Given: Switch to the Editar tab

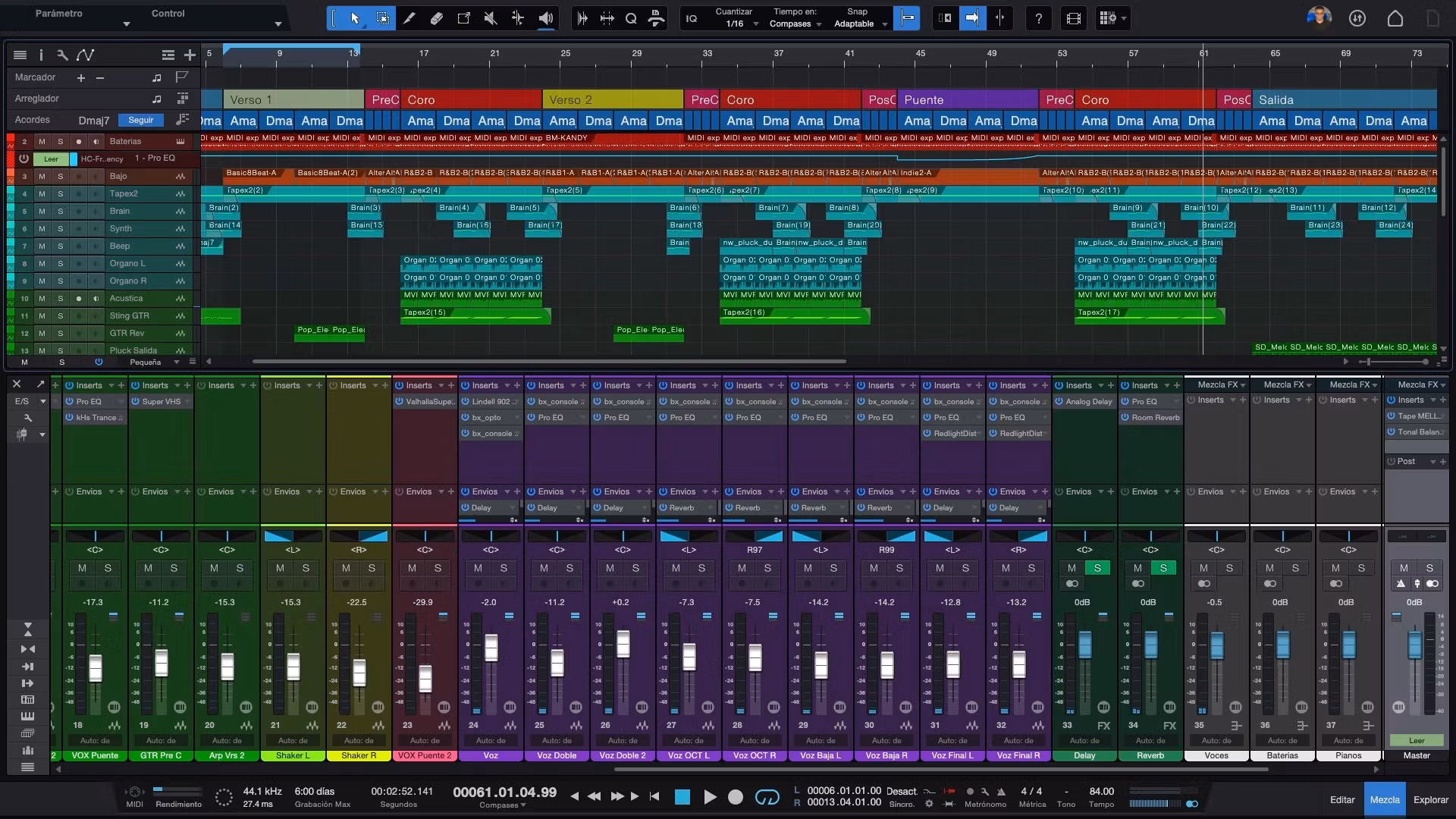Looking at the screenshot, I should [x=1342, y=799].
